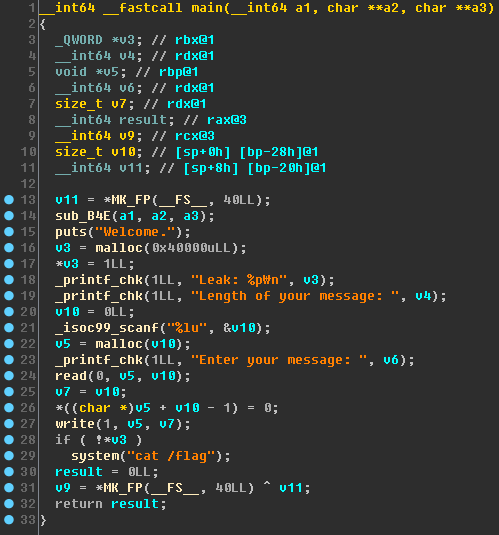Screen dimensions: 499x535
Task: Click malloc(0x40000uLL) call on line 16
Action: (x=167, y=248)
